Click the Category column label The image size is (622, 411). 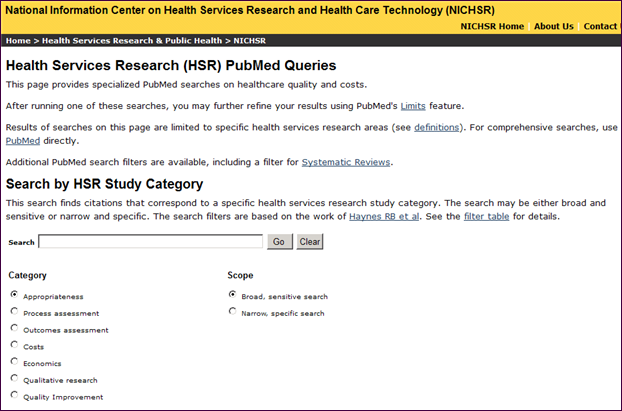coord(27,275)
